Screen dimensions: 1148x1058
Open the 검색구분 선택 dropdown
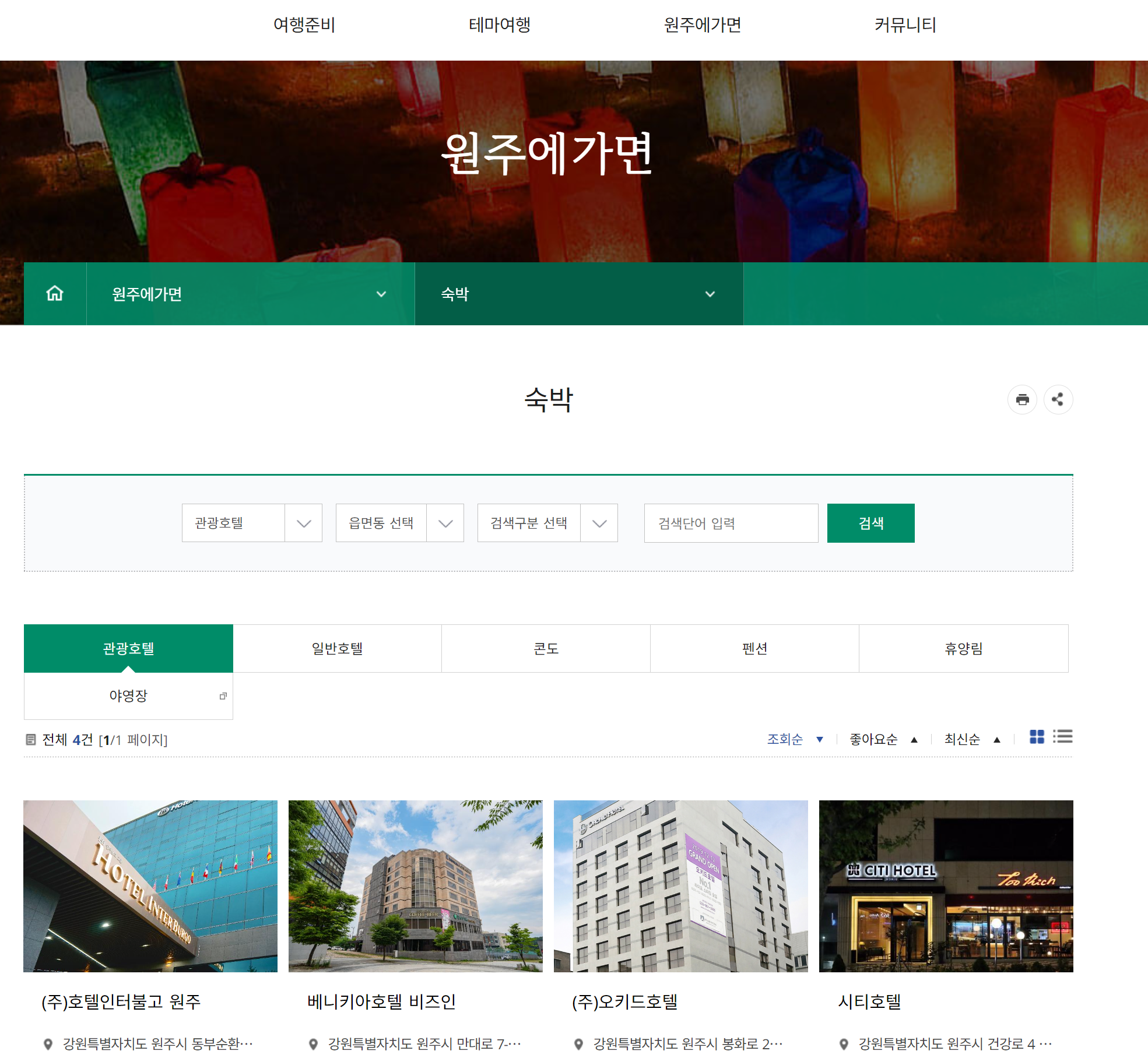[x=599, y=523]
